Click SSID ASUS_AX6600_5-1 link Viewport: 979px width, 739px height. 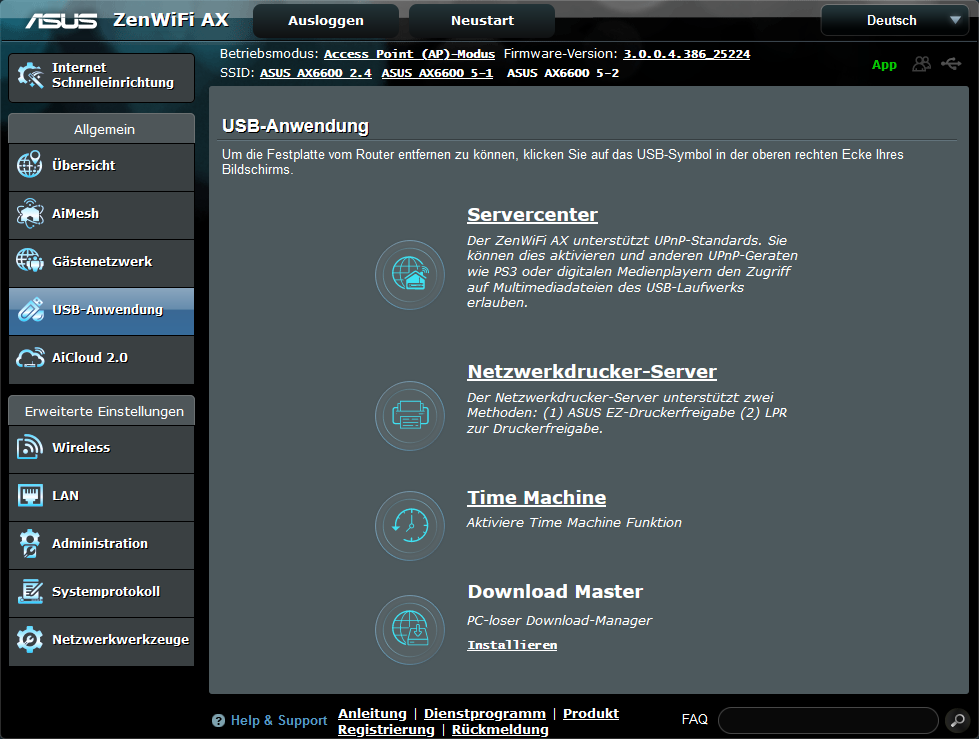(x=437, y=73)
